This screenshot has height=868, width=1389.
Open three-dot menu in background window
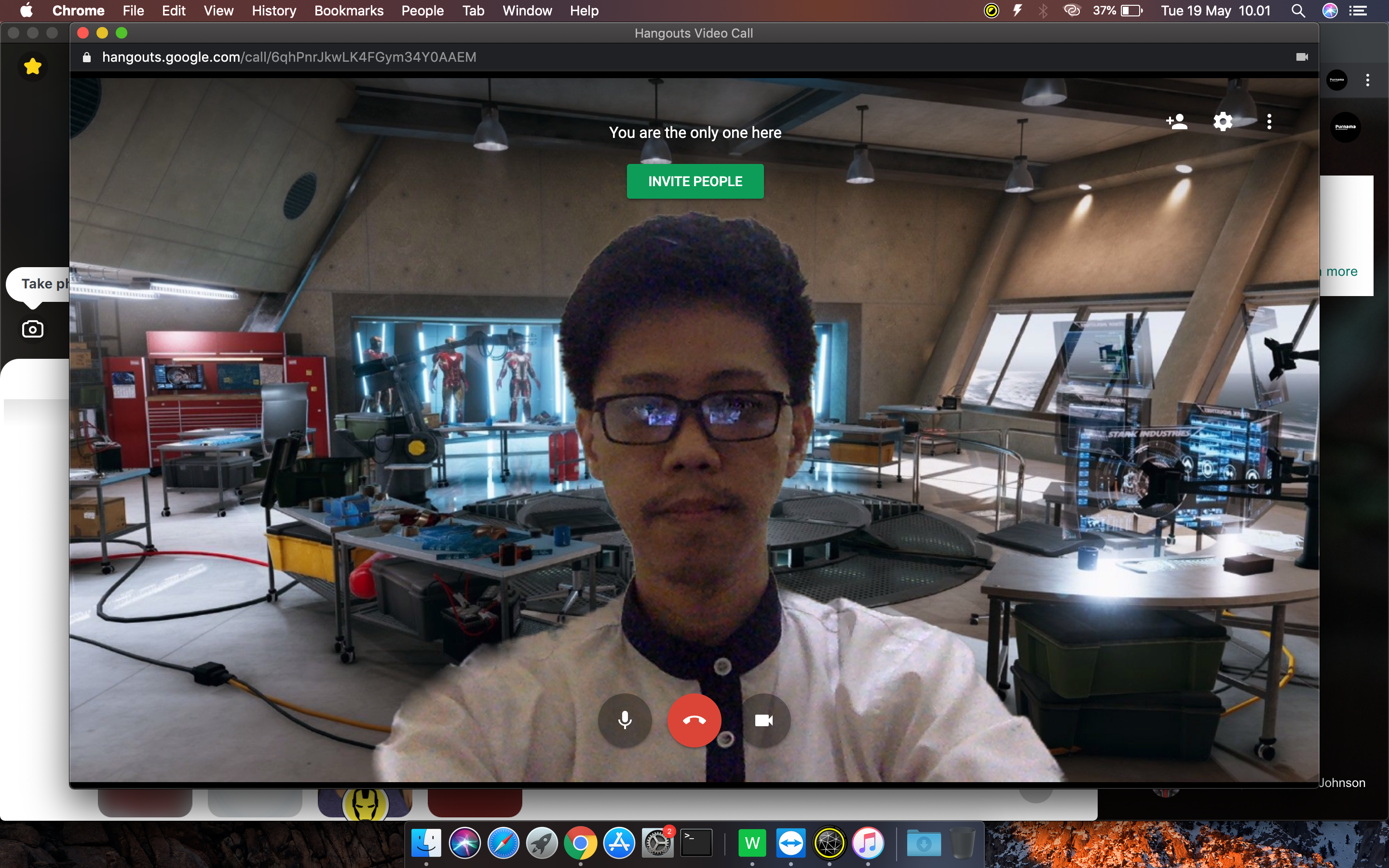[x=1368, y=81]
